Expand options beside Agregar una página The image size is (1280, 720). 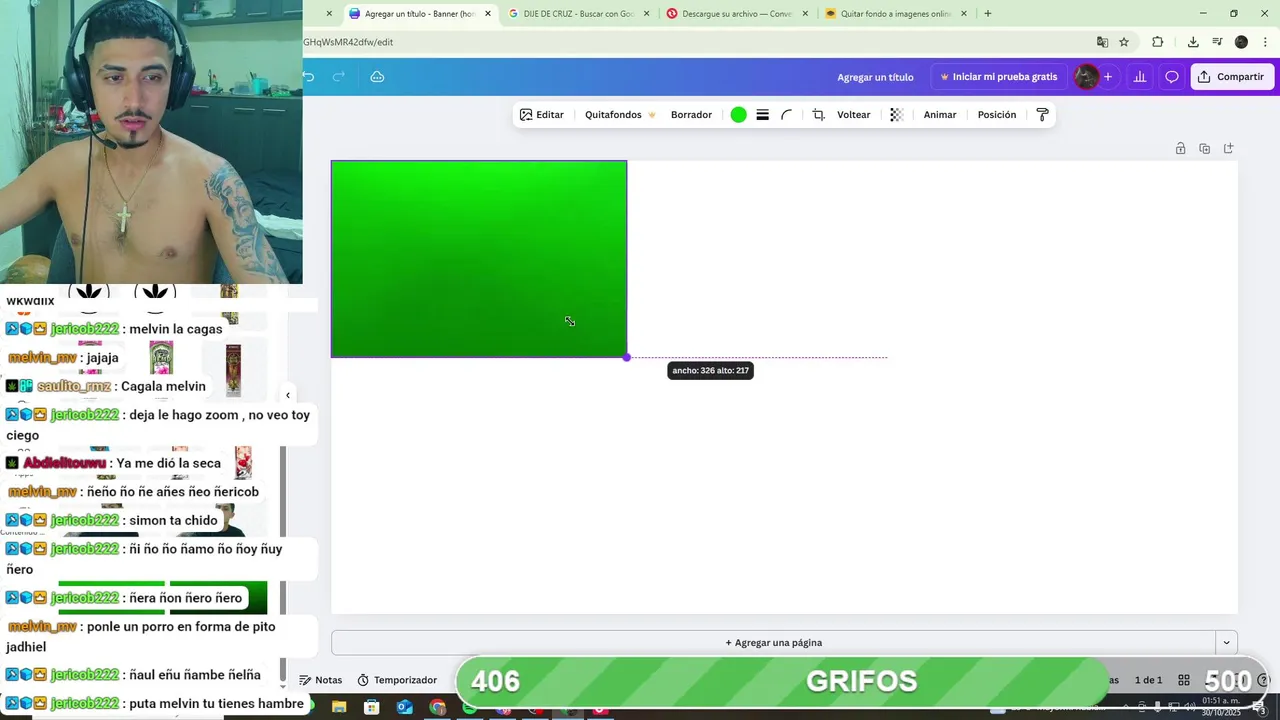[x=1226, y=643]
